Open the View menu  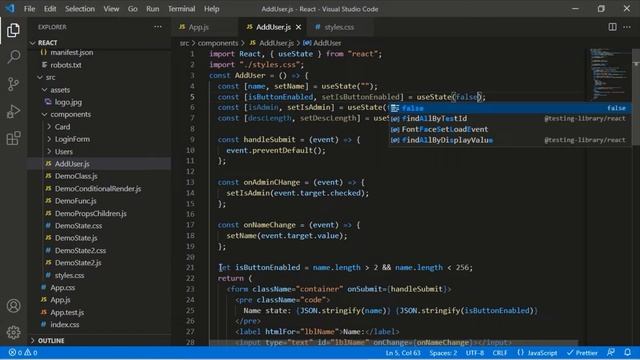(x=111, y=9)
